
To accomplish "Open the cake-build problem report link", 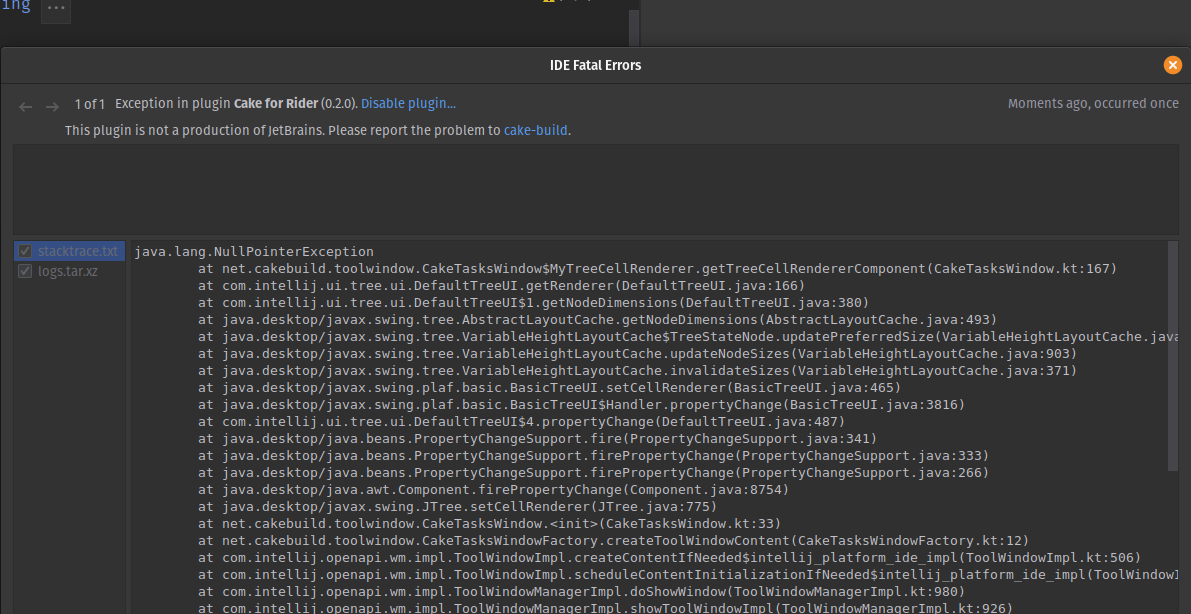I will (x=536, y=130).
